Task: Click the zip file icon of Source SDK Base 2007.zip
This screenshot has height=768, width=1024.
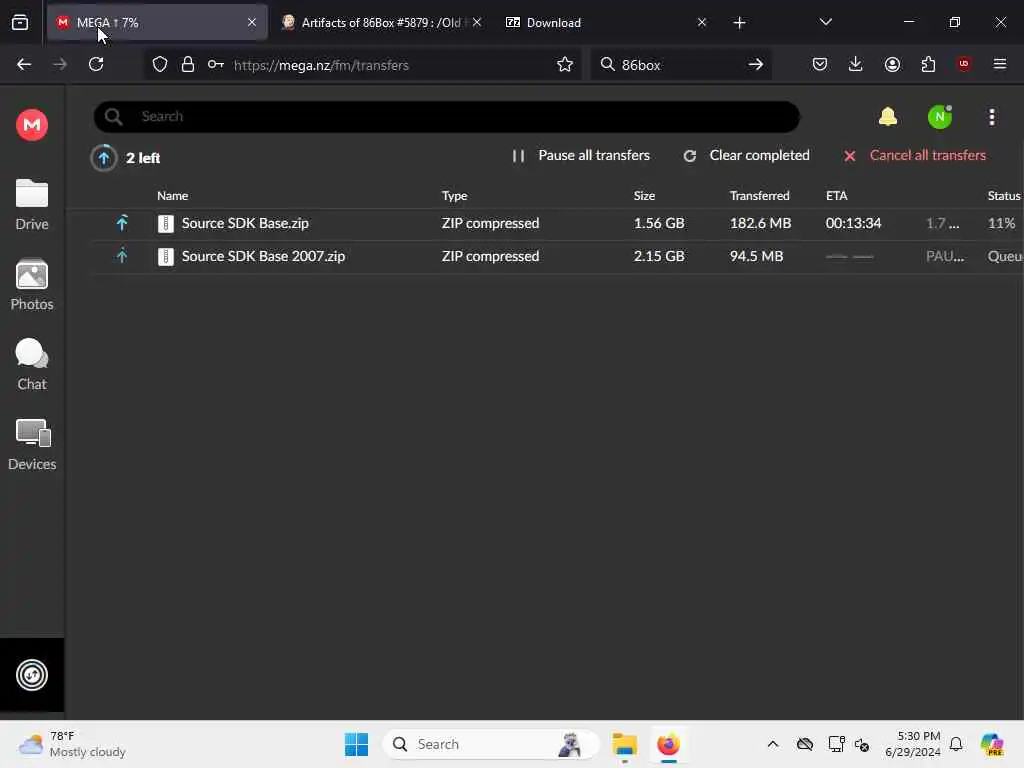Action: pyautogui.click(x=165, y=257)
